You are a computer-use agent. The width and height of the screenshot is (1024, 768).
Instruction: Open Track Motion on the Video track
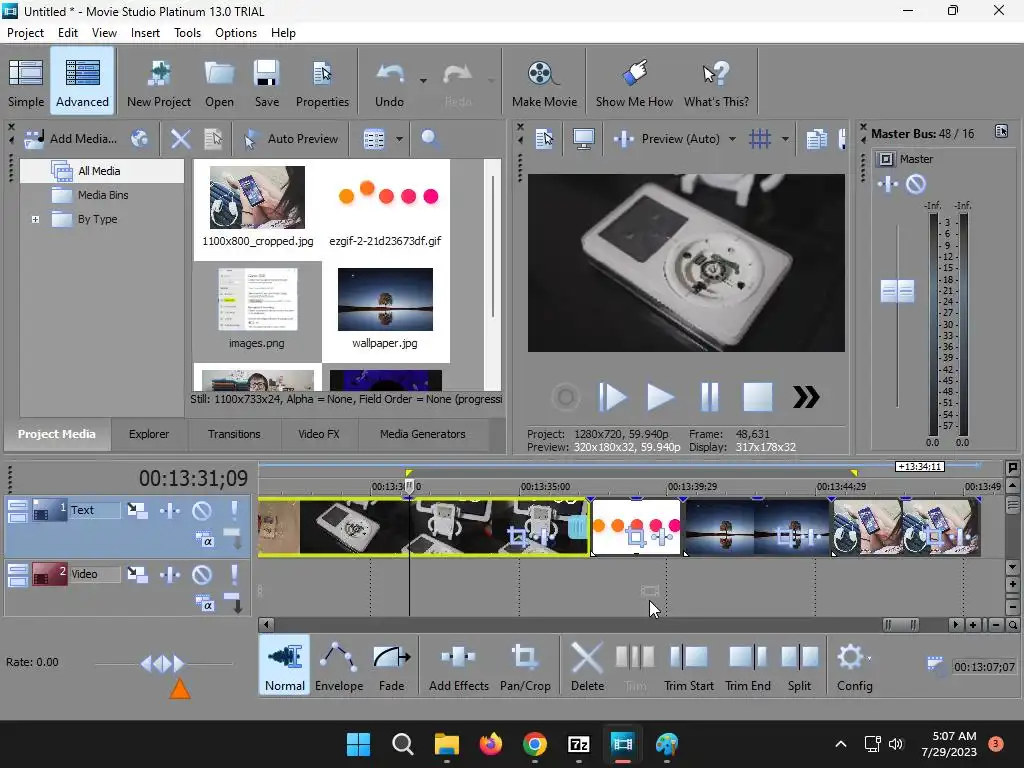coord(137,574)
